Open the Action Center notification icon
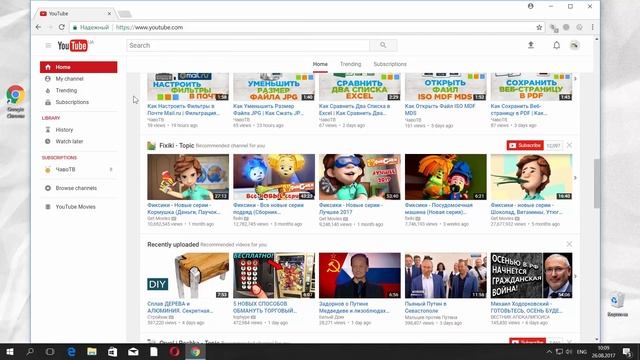 [627, 351]
